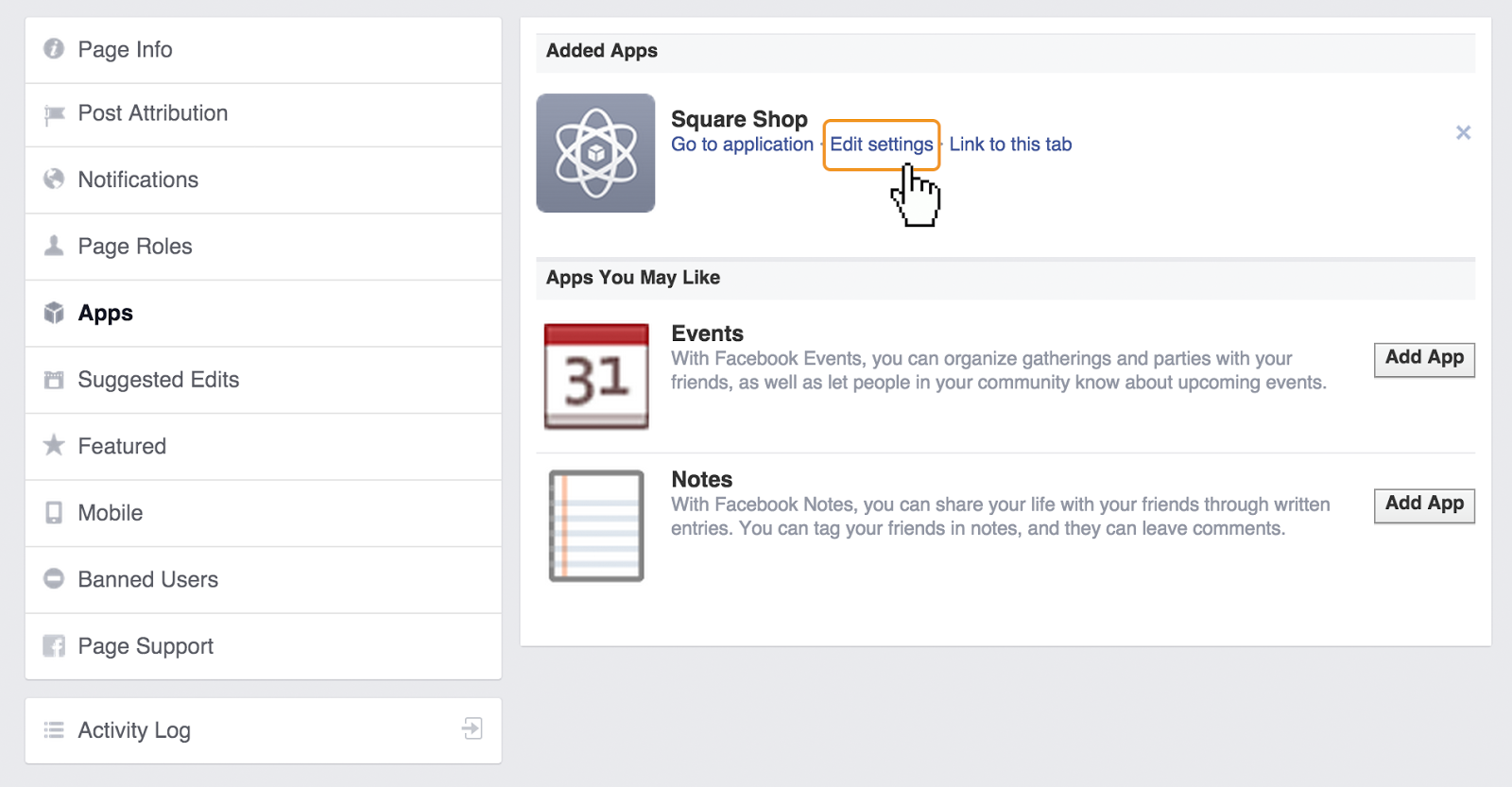Click the Apps cube icon

(x=54, y=313)
